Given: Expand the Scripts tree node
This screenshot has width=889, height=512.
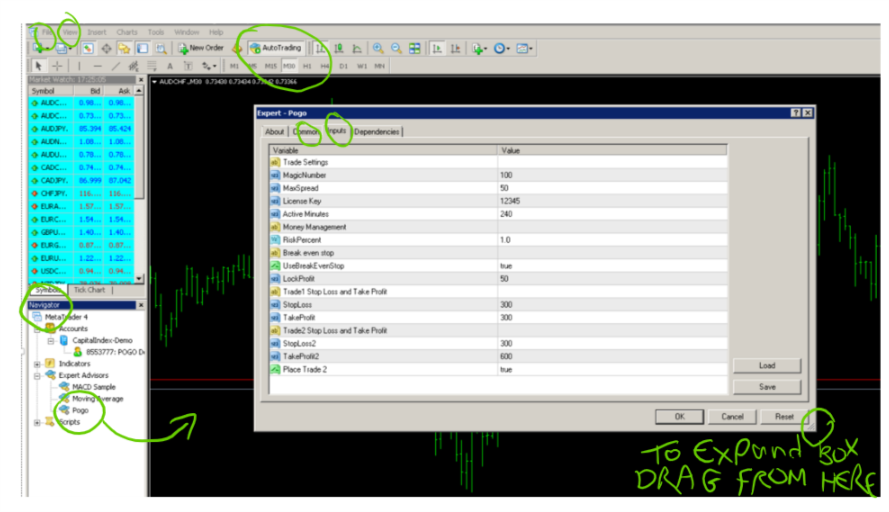Looking at the screenshot, I should 37,422.
